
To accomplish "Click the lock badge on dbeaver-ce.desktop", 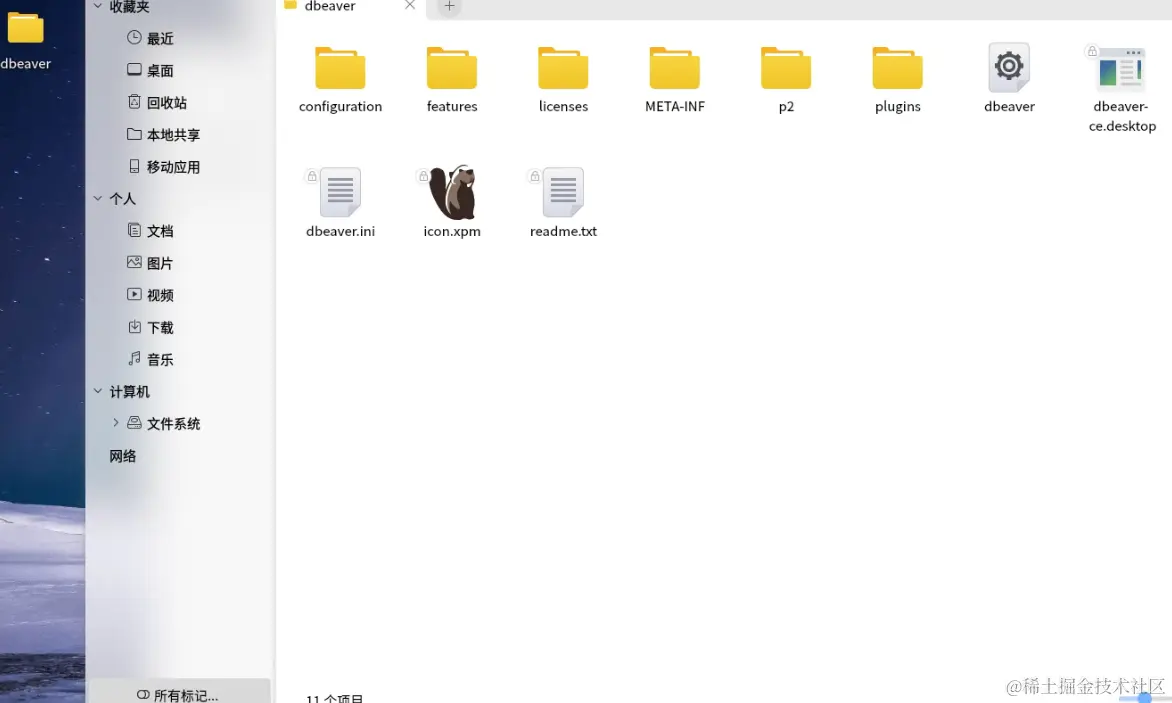I will click(1092, 52).
